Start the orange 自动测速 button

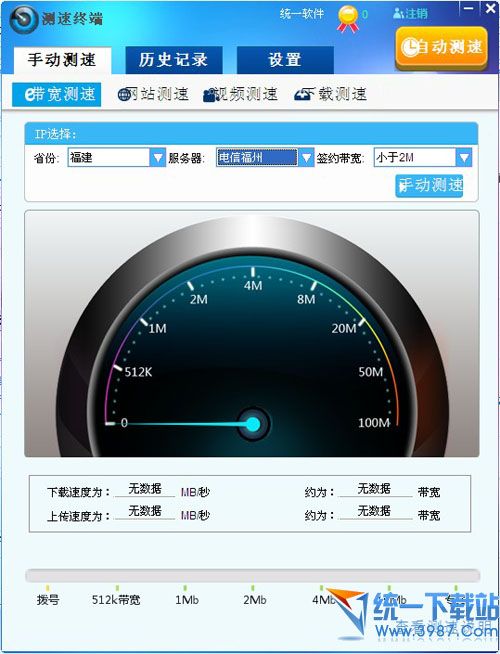point(442,47)
